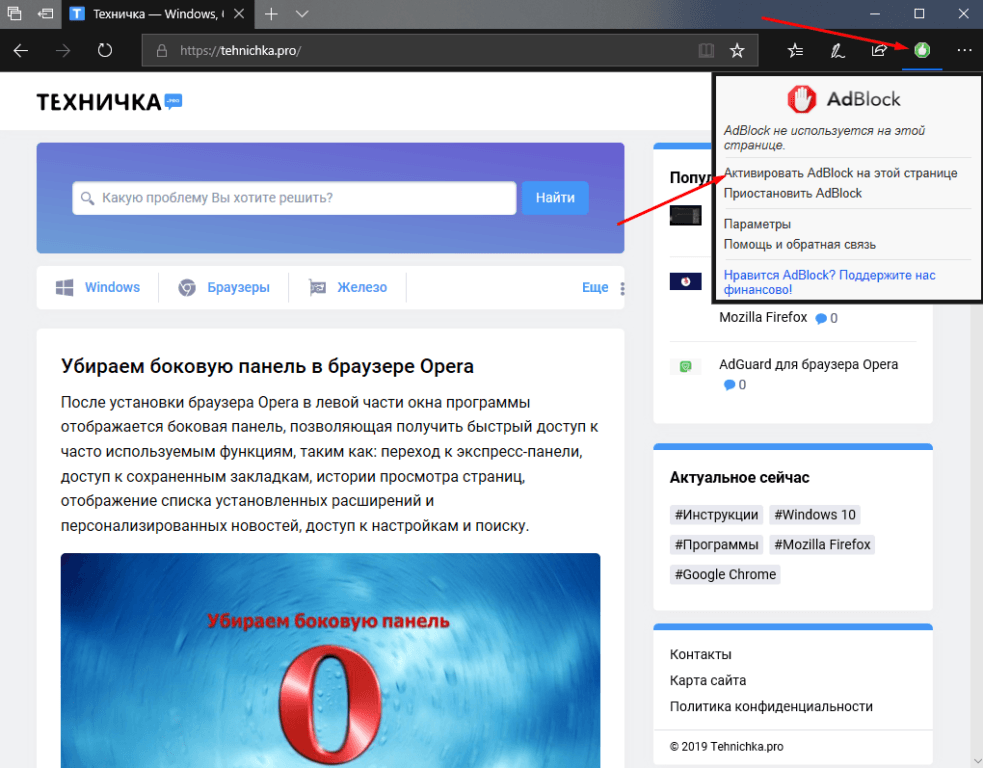Click the Какую проблему search input
983x768 pixels.
(294, 198)
